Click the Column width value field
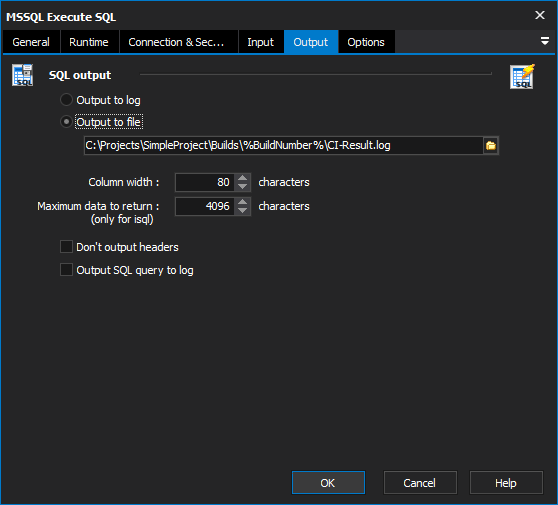This screenshot has width=558, height=505. tap(205, 182)
